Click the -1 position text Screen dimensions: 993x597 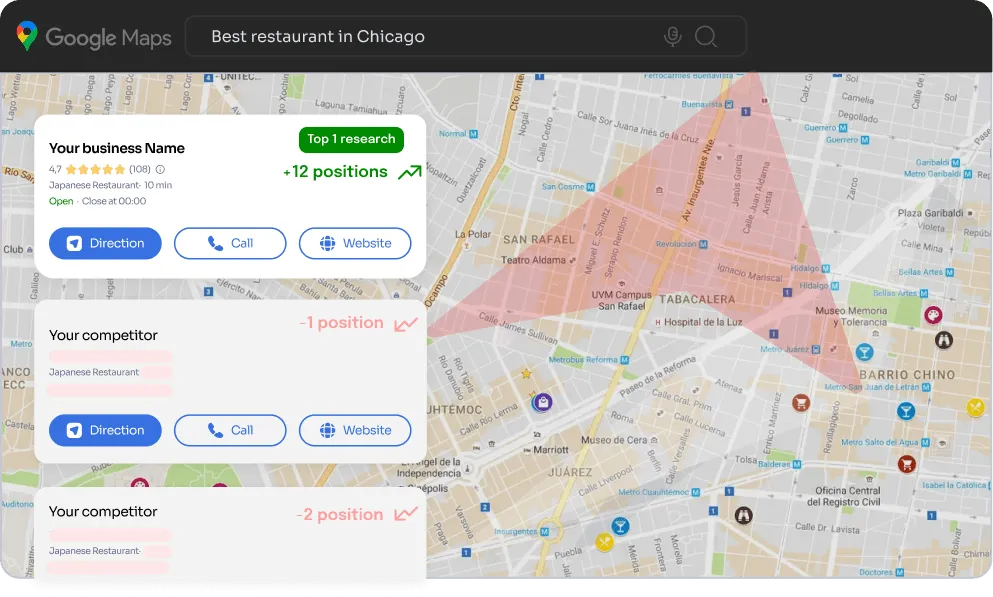coord(341,323)
